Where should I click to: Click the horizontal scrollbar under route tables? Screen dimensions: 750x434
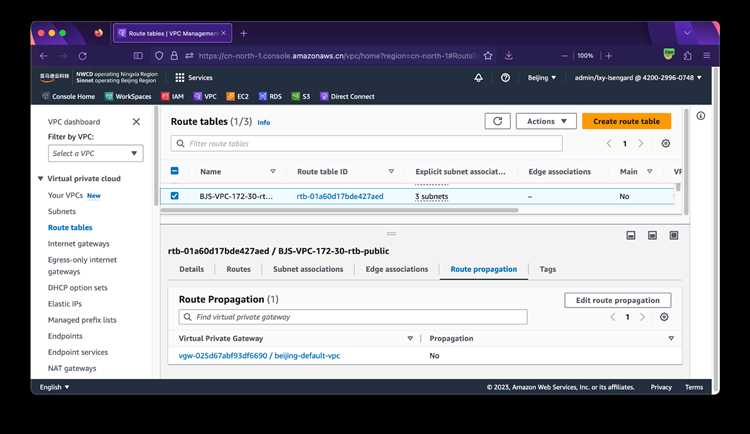339,210
